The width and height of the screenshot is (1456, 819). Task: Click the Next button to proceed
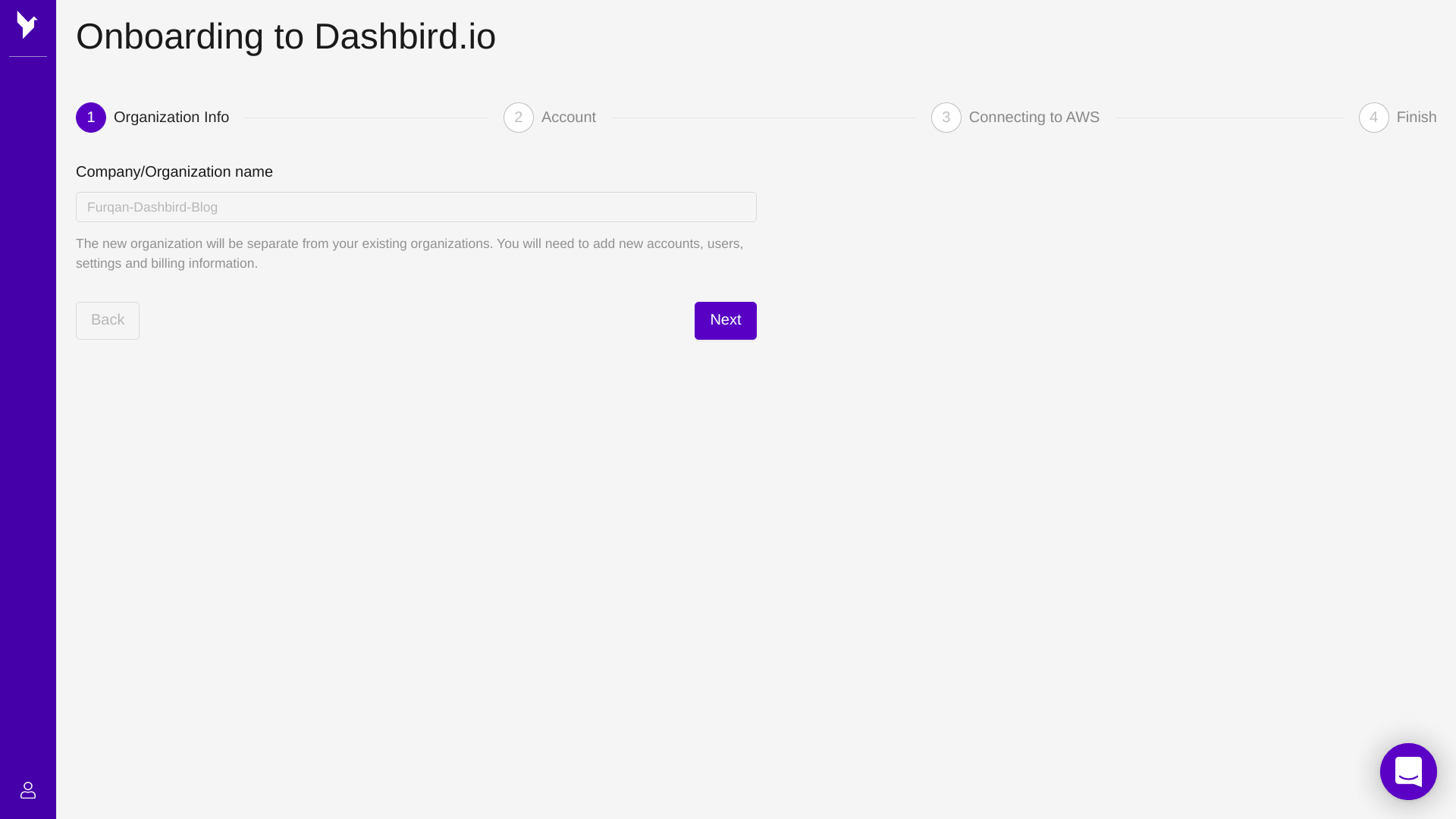725,320
